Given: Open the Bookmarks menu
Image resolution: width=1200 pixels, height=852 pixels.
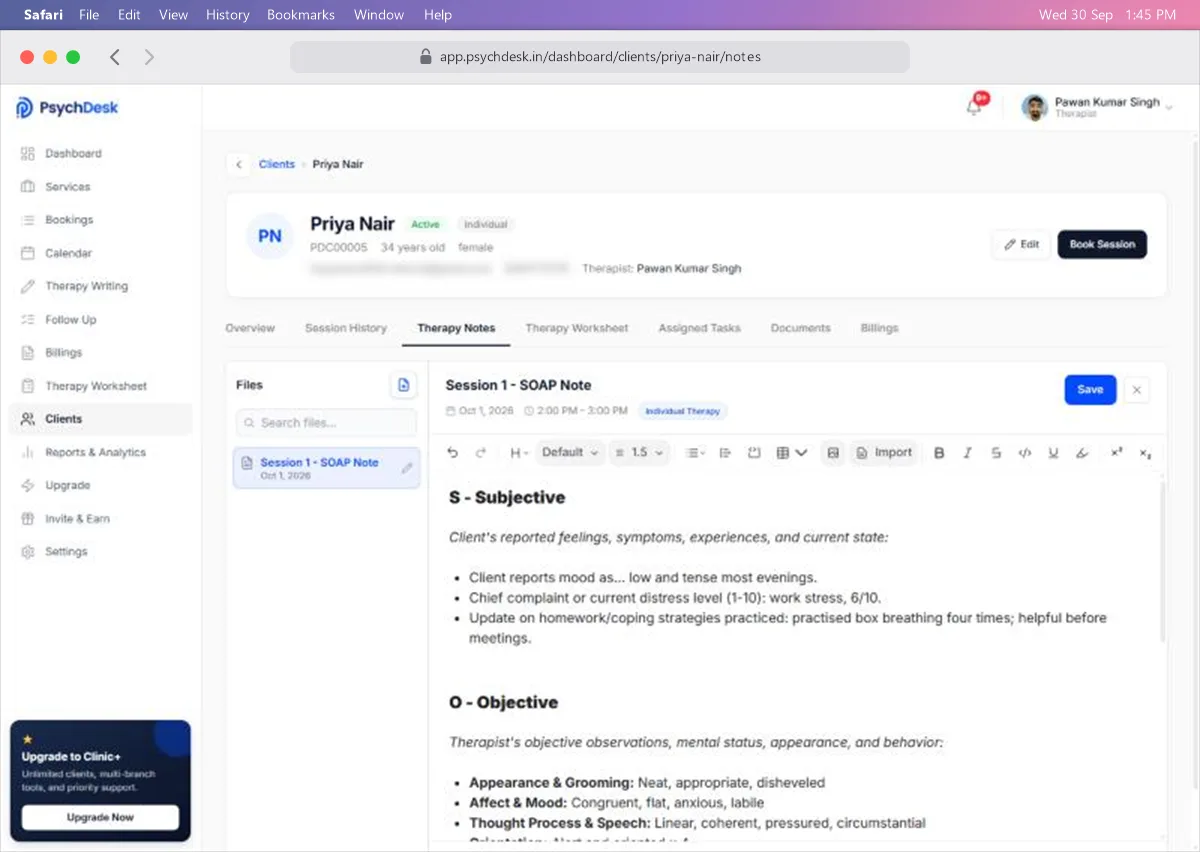Looking at the screenshot, I should (301, 15).
